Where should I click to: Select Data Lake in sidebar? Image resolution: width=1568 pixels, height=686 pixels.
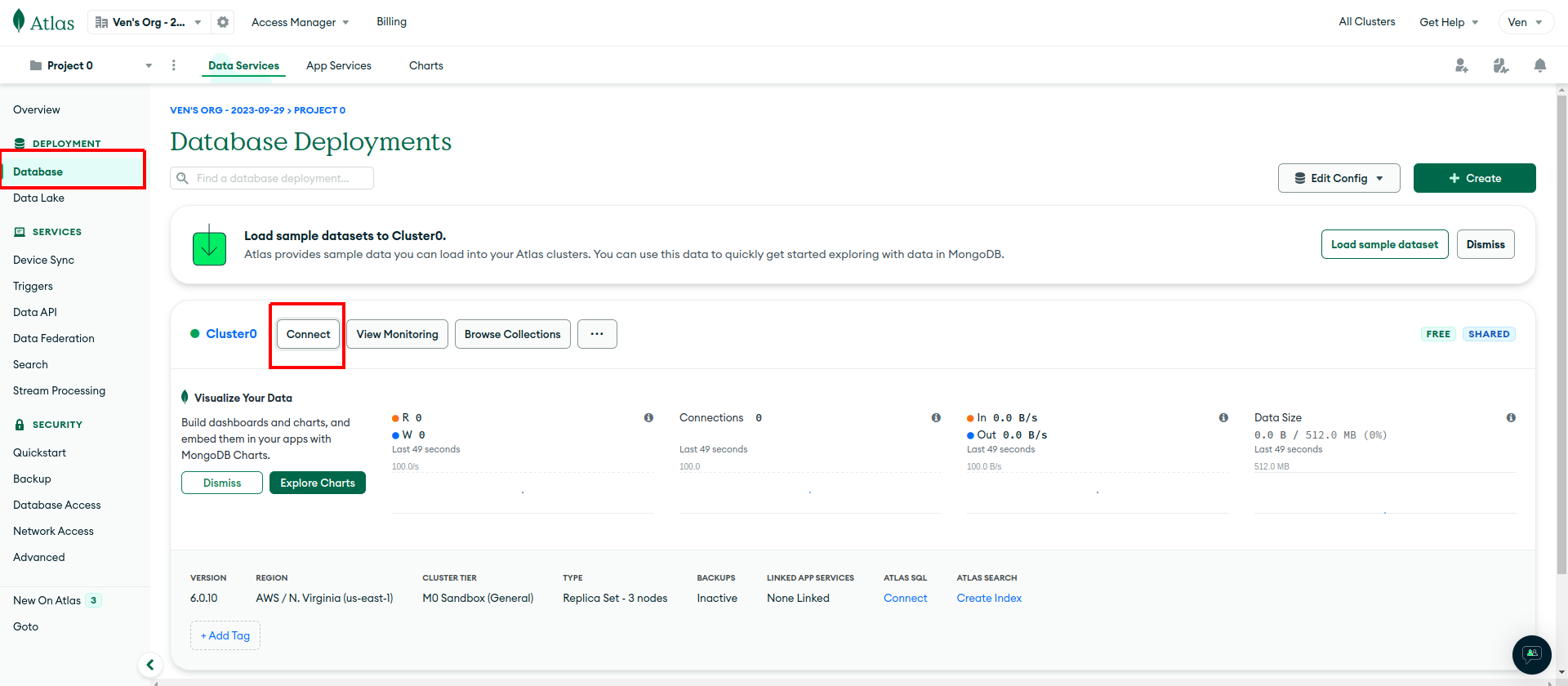38,198
